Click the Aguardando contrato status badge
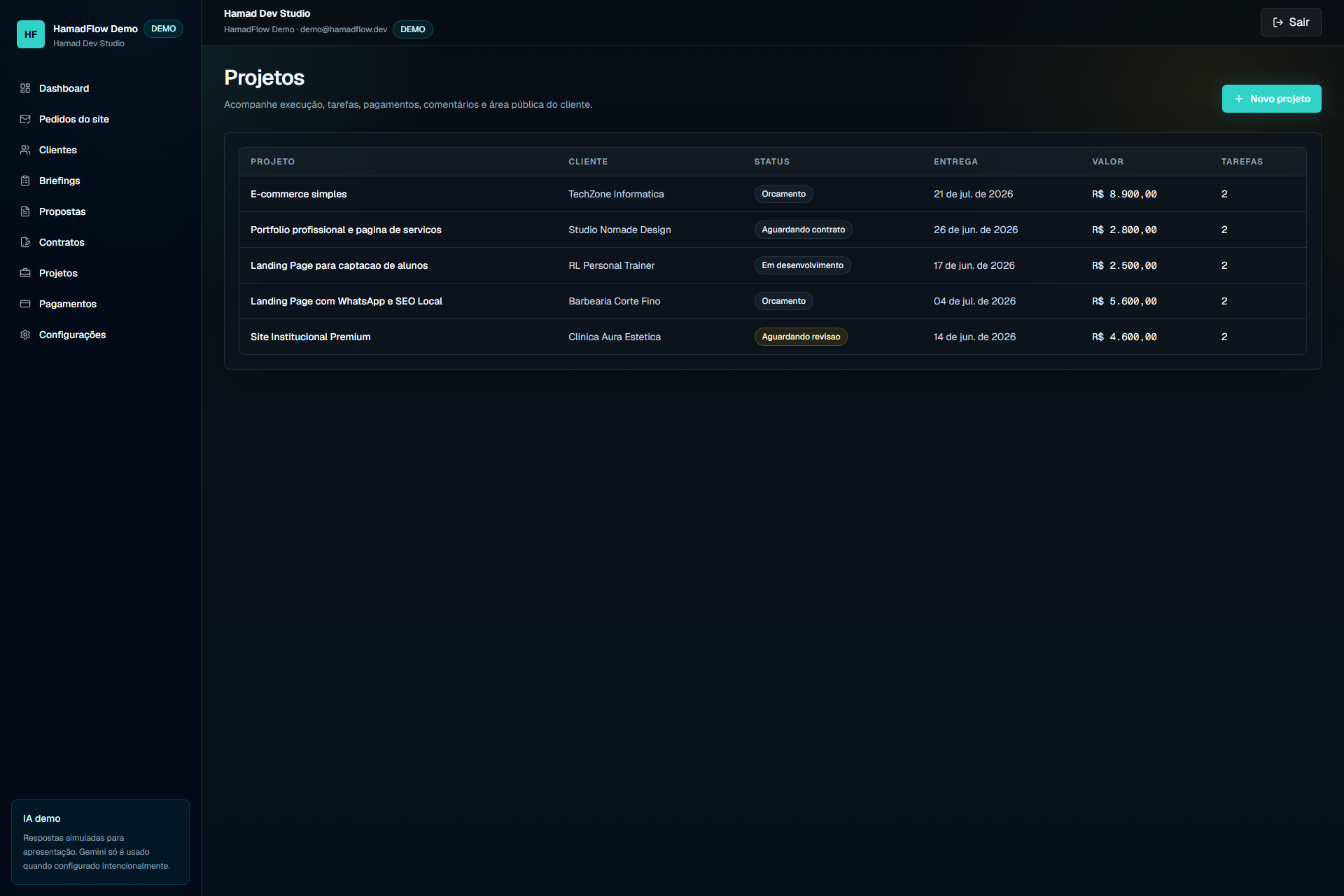1344x896 pixels. 803,230
